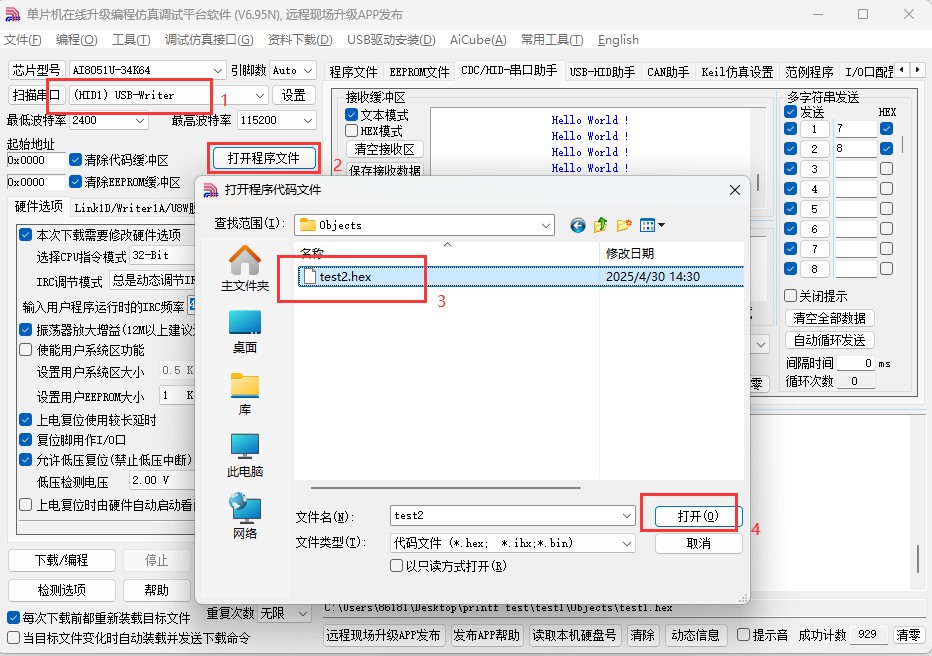Go back using the dialog's back arrow icon
Screen dimensions: 932x656
pos(577,225)
